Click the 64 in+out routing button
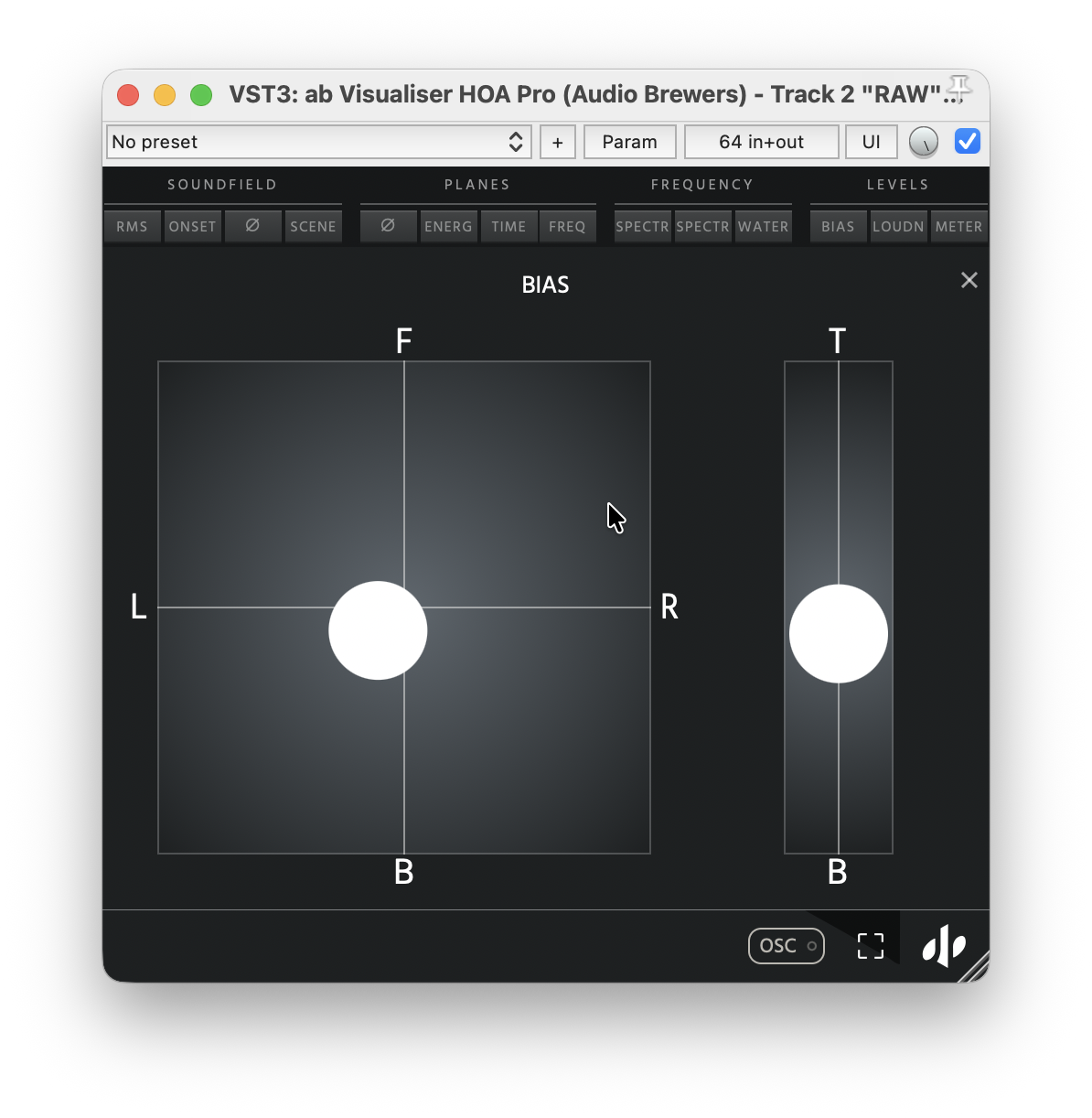This screenshot has height=1118, width=1092. pyautogui.click(x=762, y=142)
